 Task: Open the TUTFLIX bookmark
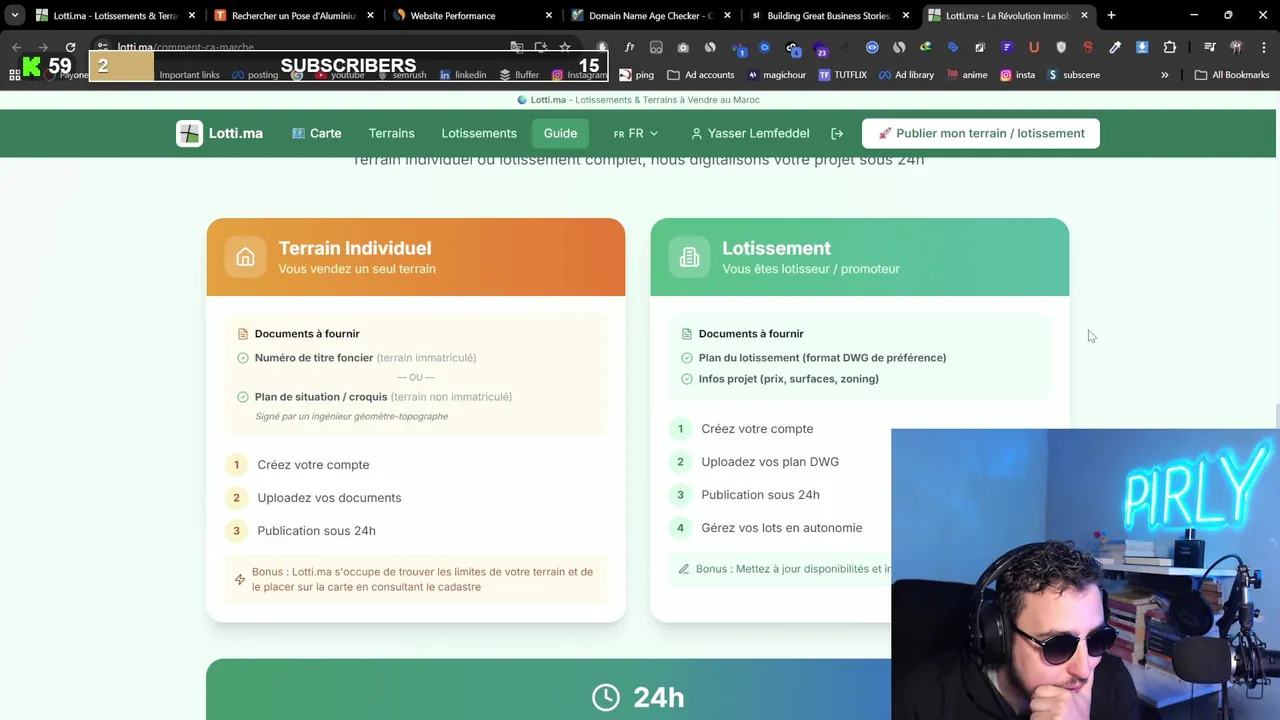coord(843,75)
